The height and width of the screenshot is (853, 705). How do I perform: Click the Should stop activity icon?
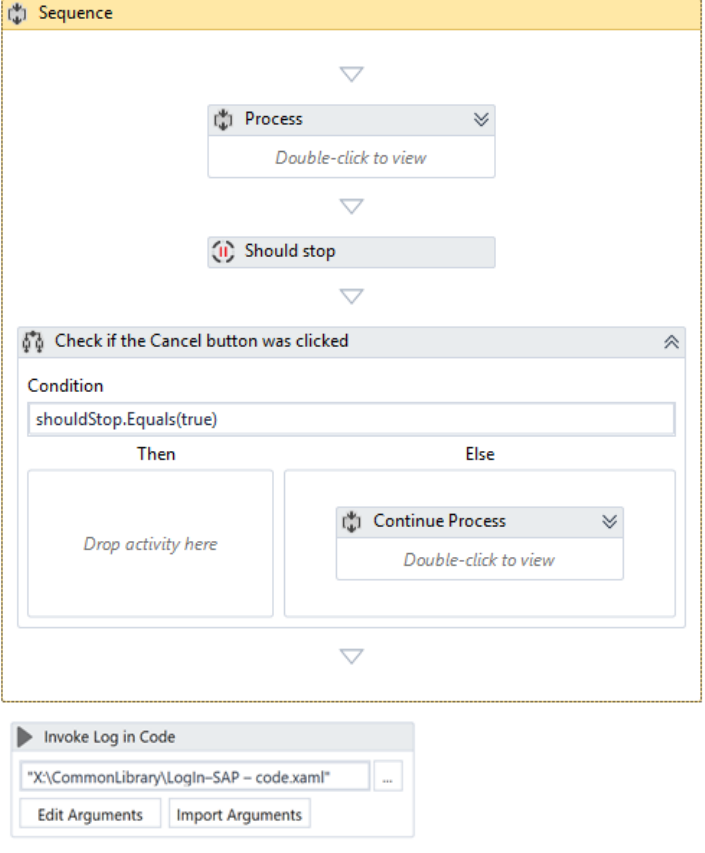pyautogui.click(x=223, y=252)
